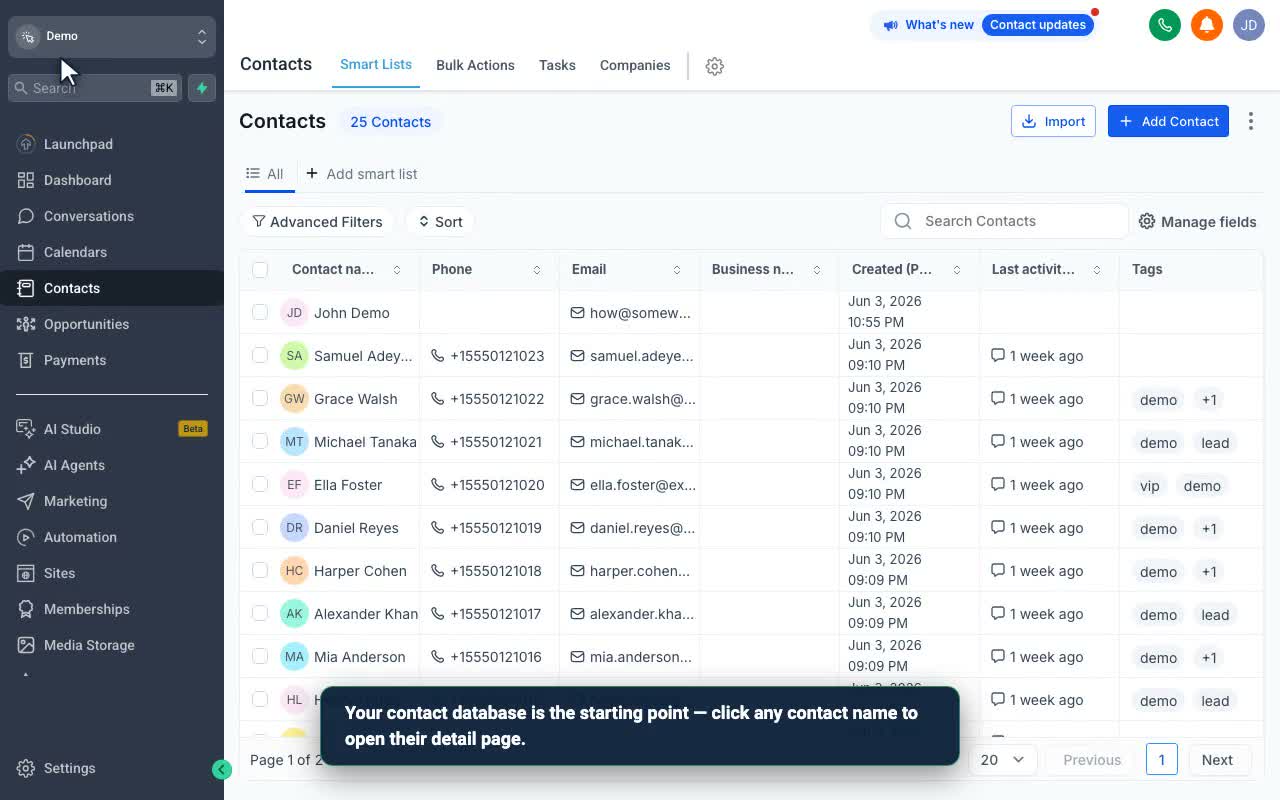Open the Demo account switcher dropdown
The image size is (1280, 800).
tap(112, 36)
